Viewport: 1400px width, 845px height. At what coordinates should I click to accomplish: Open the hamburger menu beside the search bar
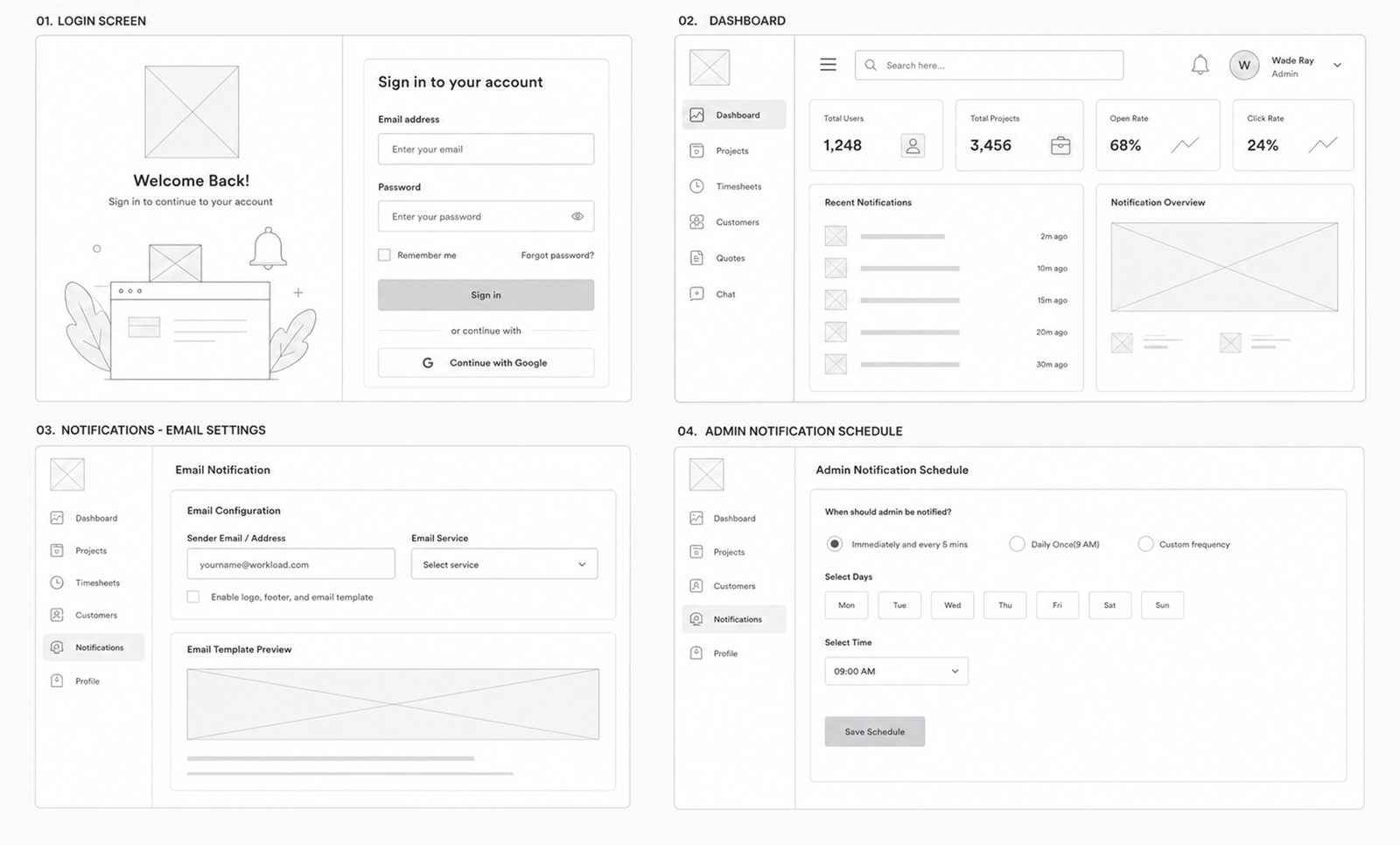[x=828, y=65]
